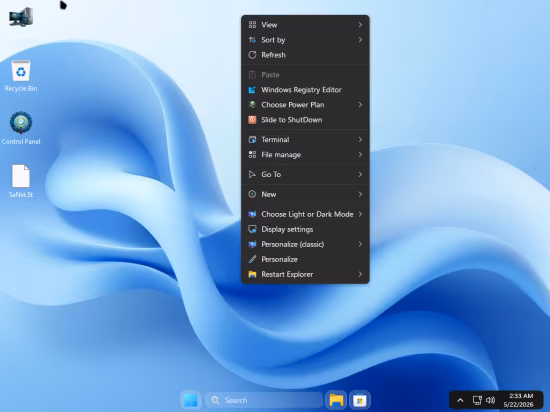Click the New plus circle icon

(x=252, y=194)
